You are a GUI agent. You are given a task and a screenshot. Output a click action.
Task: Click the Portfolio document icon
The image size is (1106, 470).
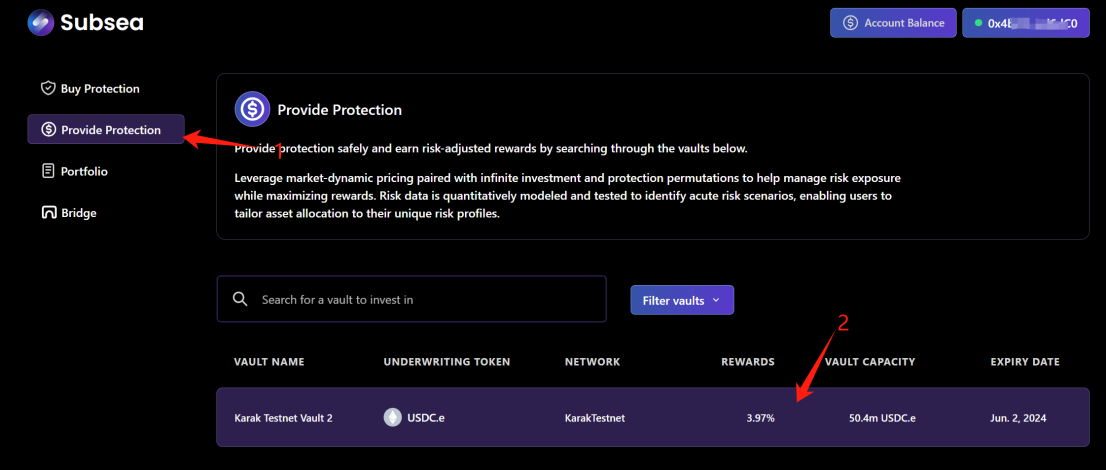pos(48,171)
